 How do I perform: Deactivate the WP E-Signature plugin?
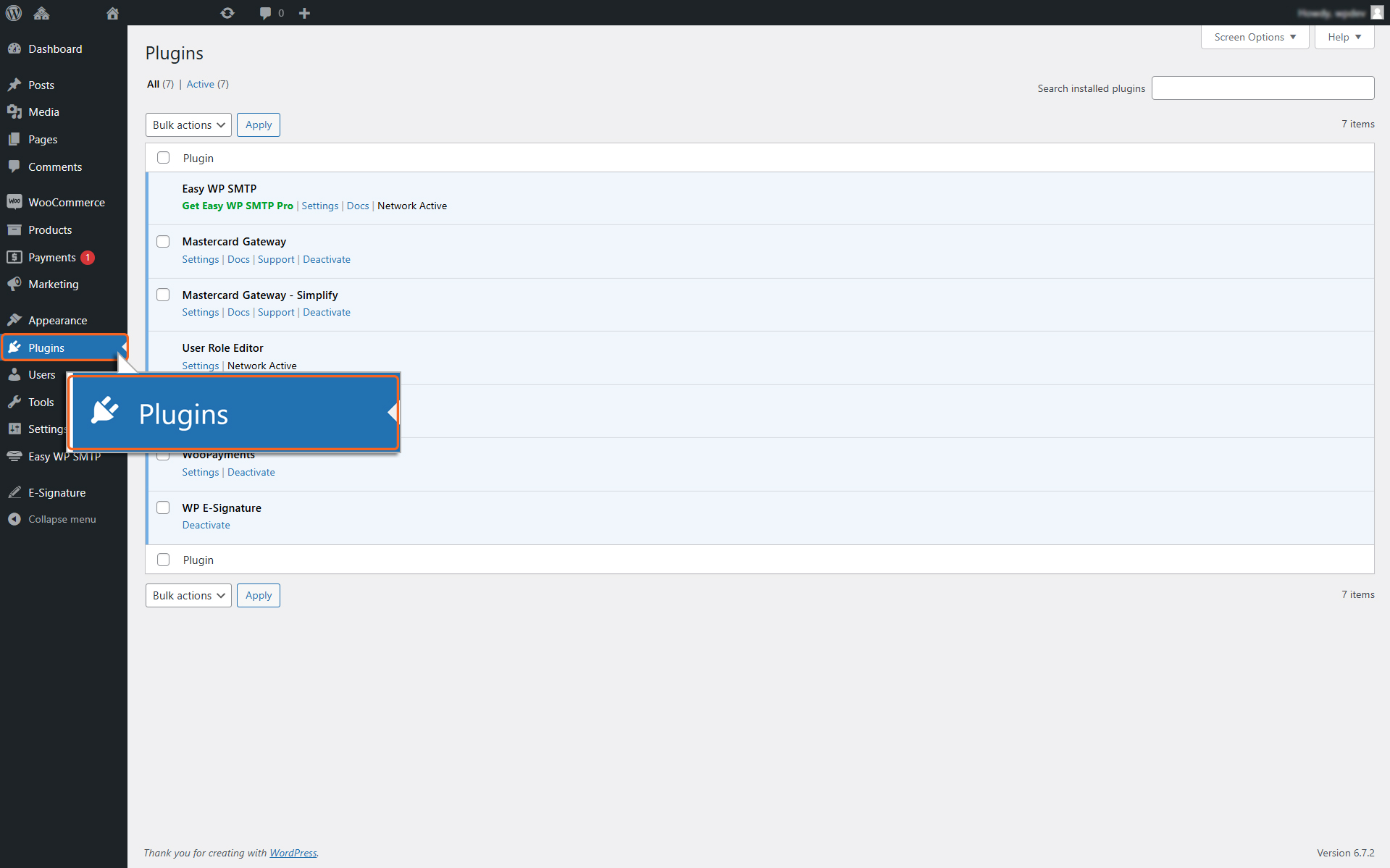[x=206, y=525]
